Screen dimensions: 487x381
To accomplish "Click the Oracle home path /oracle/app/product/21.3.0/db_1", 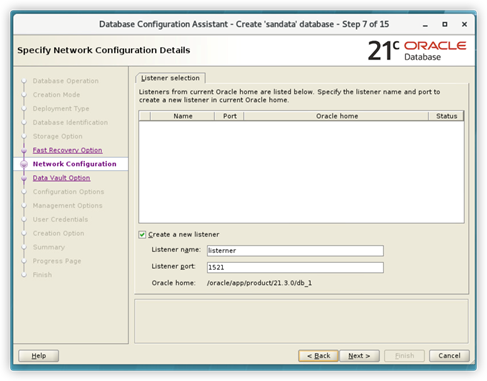I will click(259, 283).
